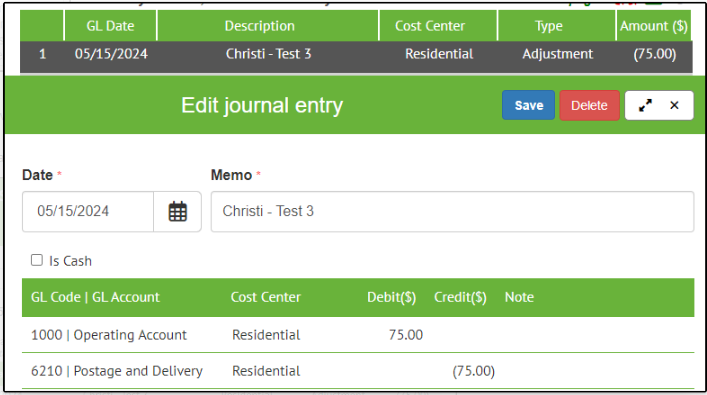Expand the journal entry panel with arrows icon

(645, 106)
